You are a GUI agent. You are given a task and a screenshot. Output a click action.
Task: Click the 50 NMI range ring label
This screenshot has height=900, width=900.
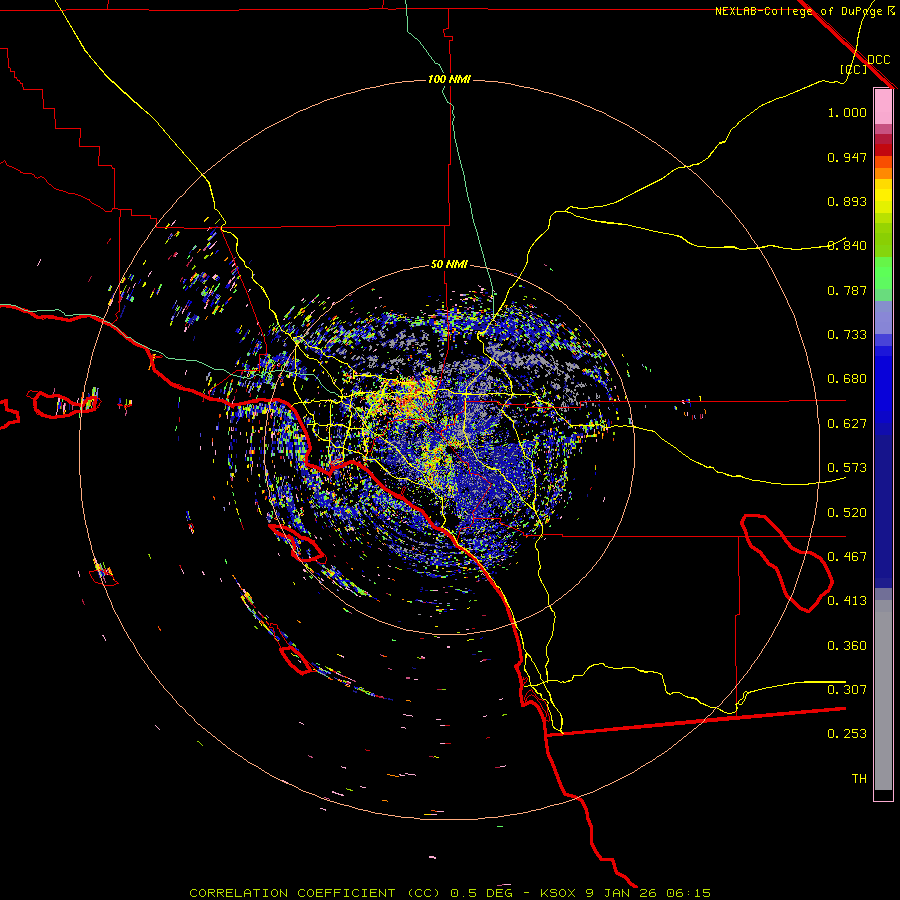(x=449, y=265)
